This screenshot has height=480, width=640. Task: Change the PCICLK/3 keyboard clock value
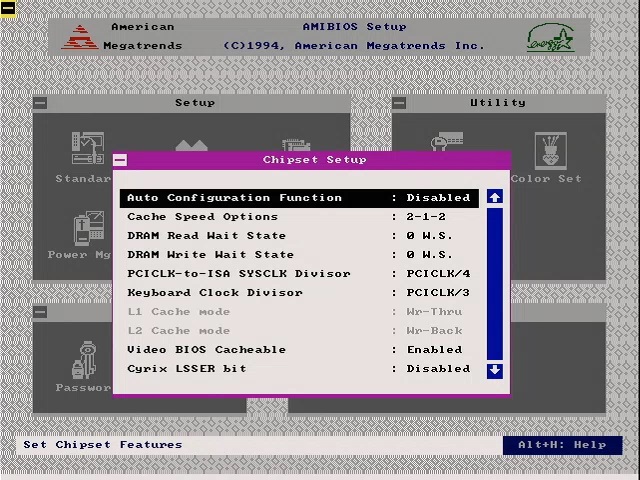[438, 293]
